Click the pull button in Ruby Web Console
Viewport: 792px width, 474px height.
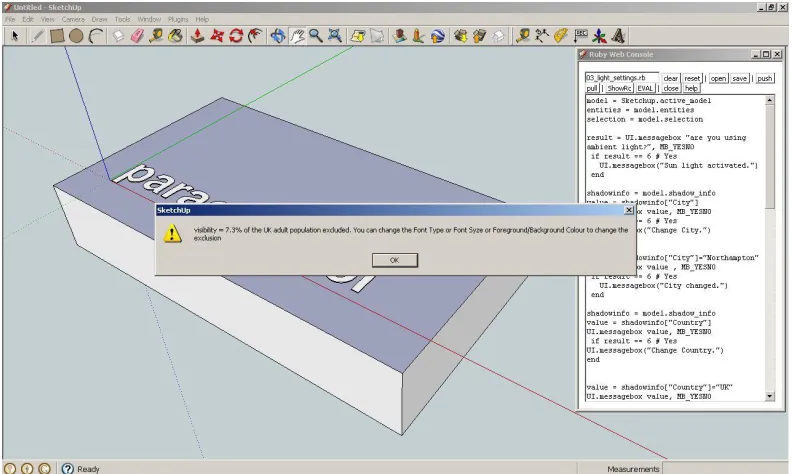coord(592,88)
